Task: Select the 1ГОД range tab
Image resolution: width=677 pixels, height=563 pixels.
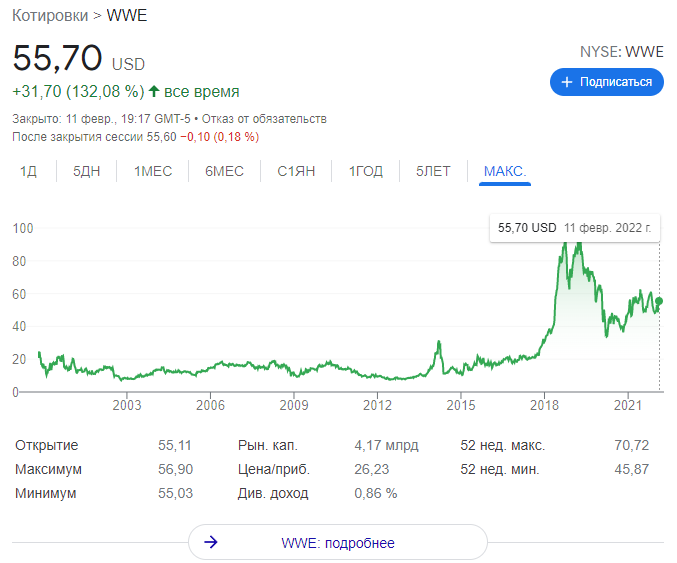Action: click(x=366, y=171)
